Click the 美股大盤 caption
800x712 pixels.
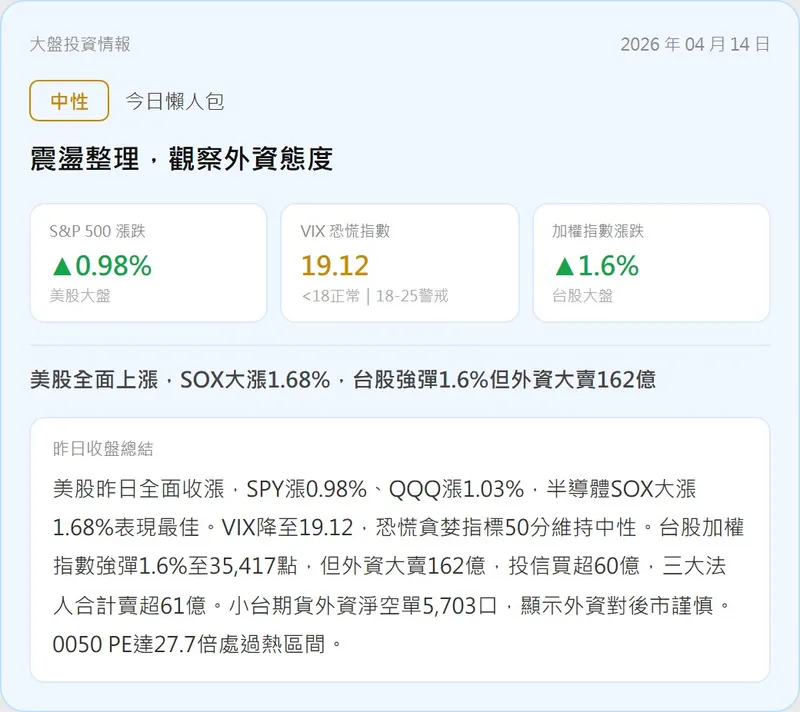coord(80,296)
